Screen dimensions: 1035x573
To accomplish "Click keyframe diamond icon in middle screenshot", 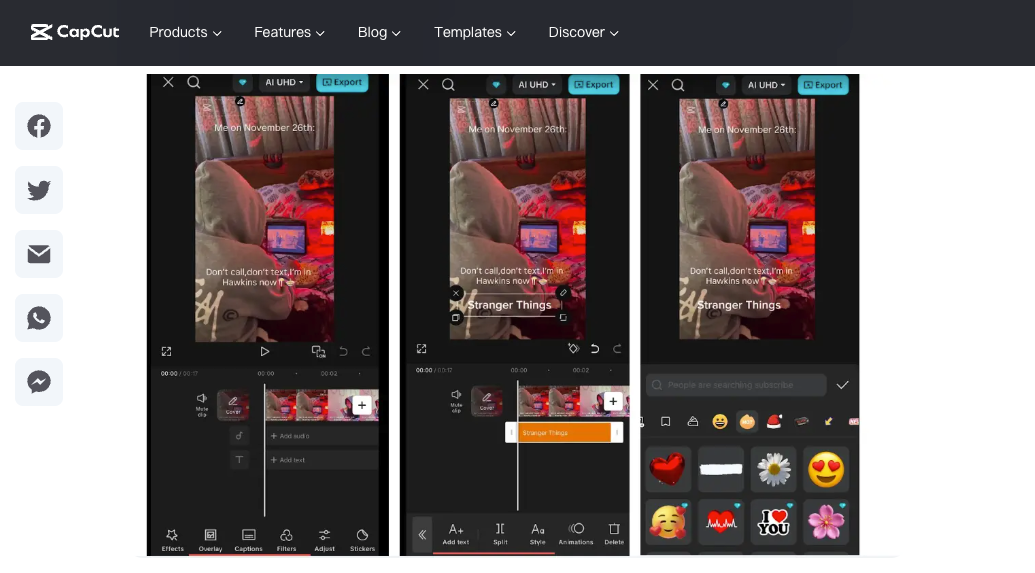I will (574, 349).
